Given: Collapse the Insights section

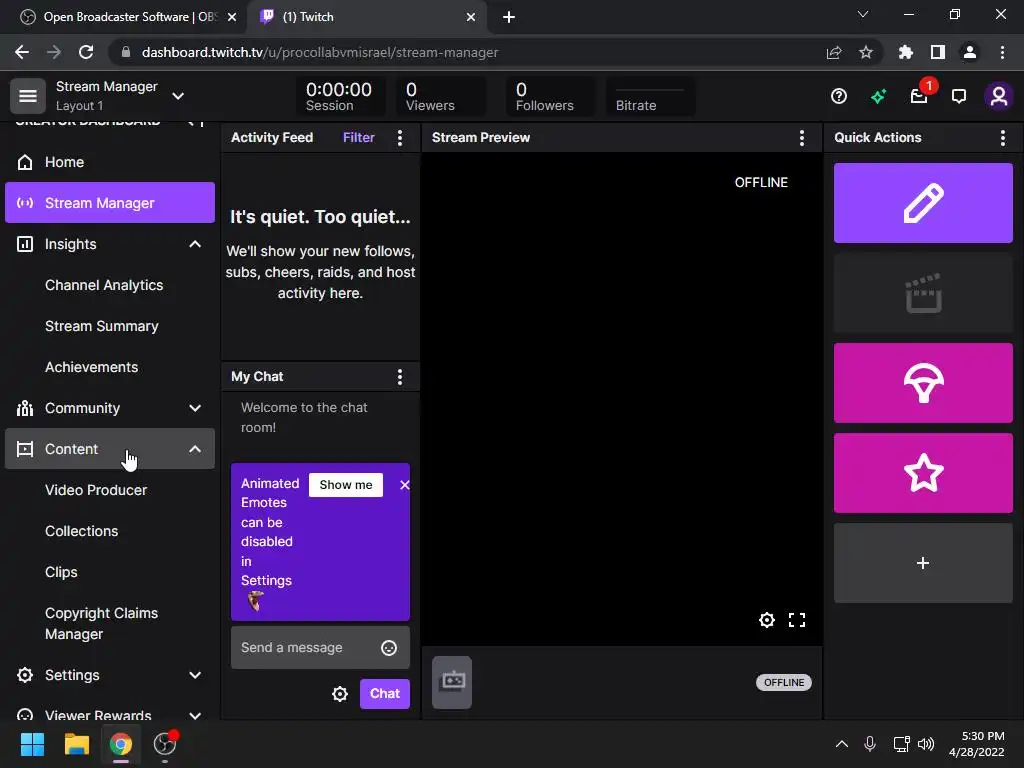Looking at the screenshot, I should (x=195, y=244).
